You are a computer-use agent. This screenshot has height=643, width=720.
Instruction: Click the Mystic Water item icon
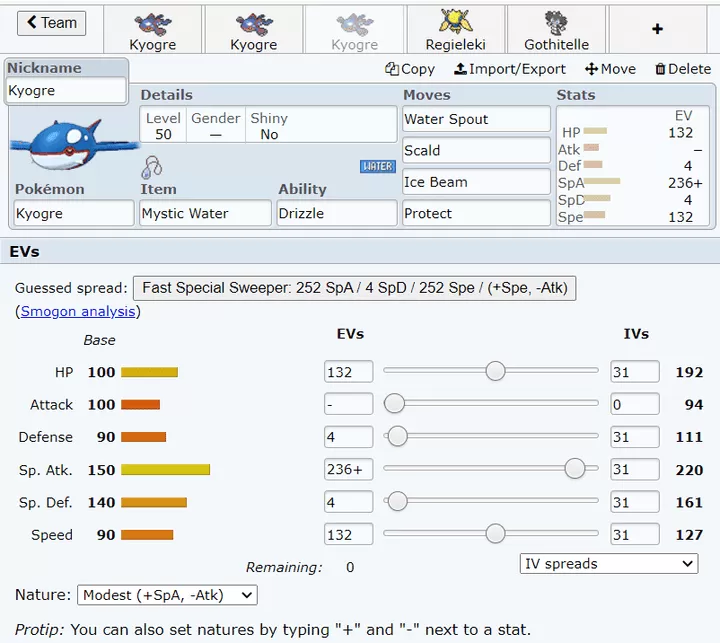coord(152,167)
